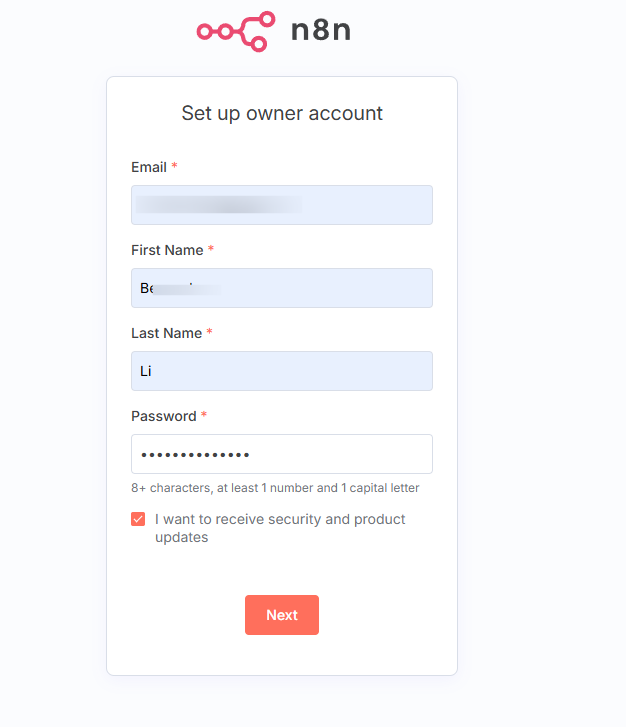The height and width of the screenshot is (727, 626).
Task: Click the Set up owner account heading
Action: point(282,113)
